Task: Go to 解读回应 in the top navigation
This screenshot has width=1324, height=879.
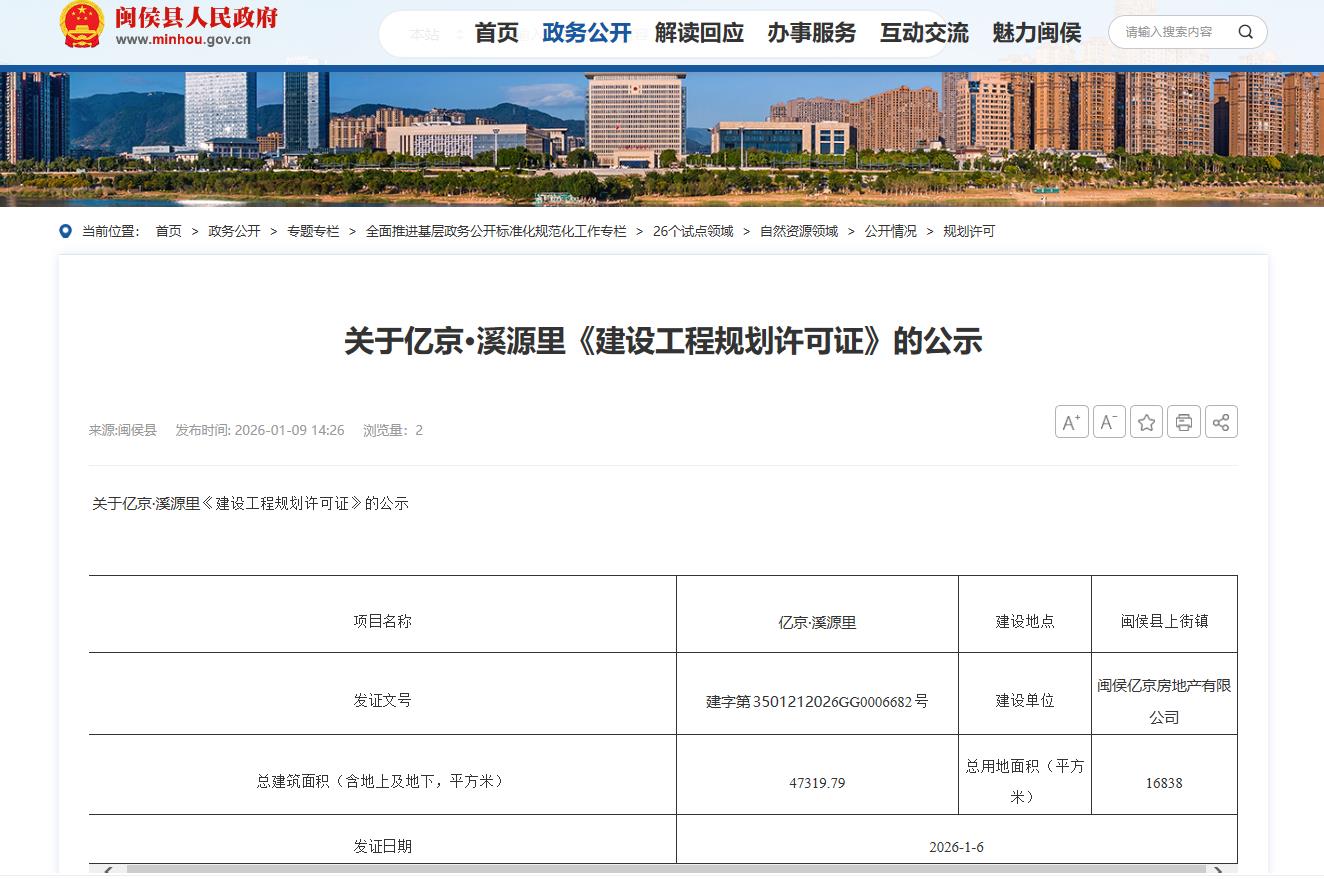Action: tap(699, 33)
